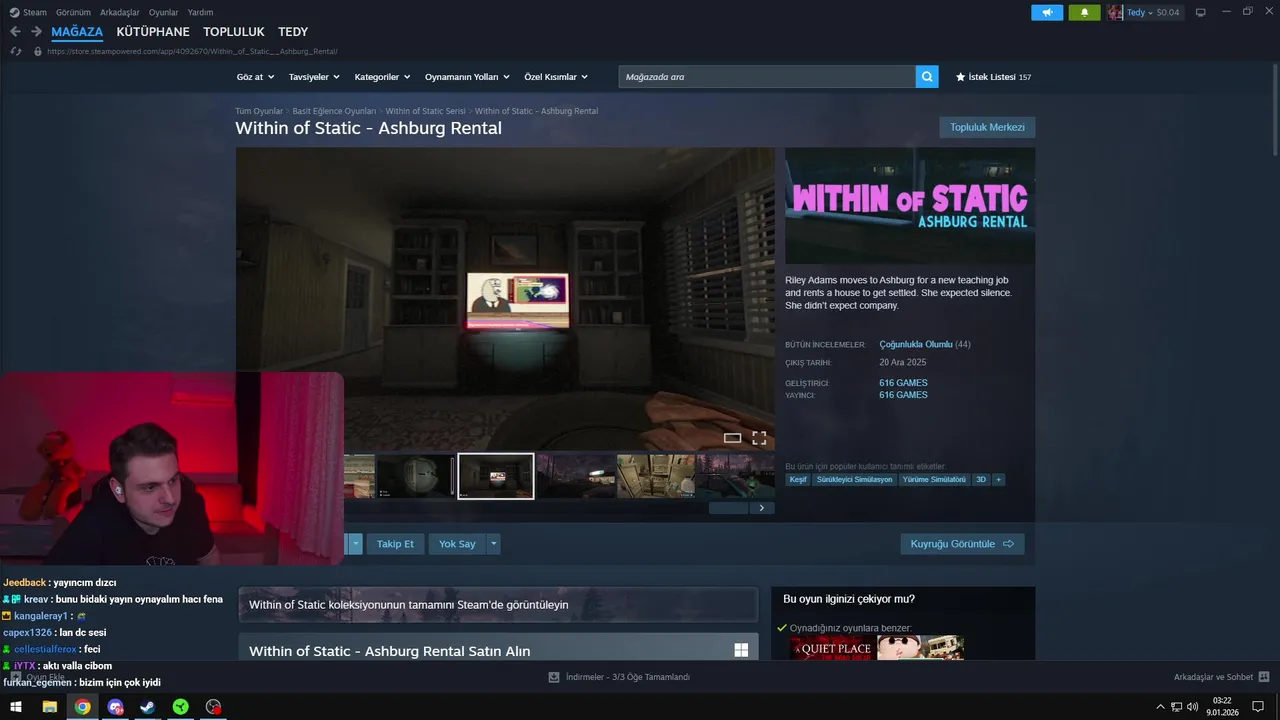Image resolution: width=1280 pixels, height=720 pixels.
Task: Open Discord-like app with 9+ badge
Action: [115, 707]
